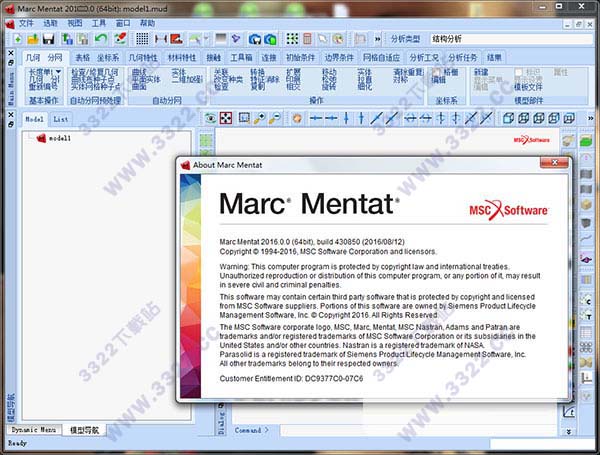Select the Model tab in navigator panel
The image size is (600, 455).
[34, 119]
